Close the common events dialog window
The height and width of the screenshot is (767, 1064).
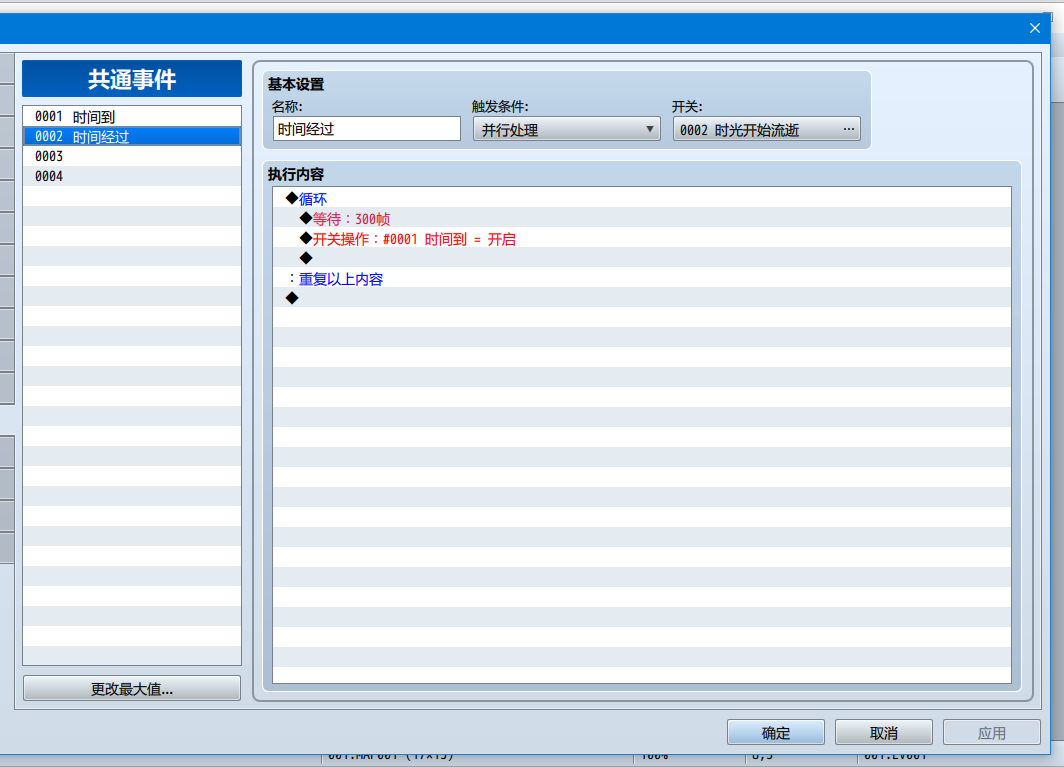click(x=1034, y=28)
